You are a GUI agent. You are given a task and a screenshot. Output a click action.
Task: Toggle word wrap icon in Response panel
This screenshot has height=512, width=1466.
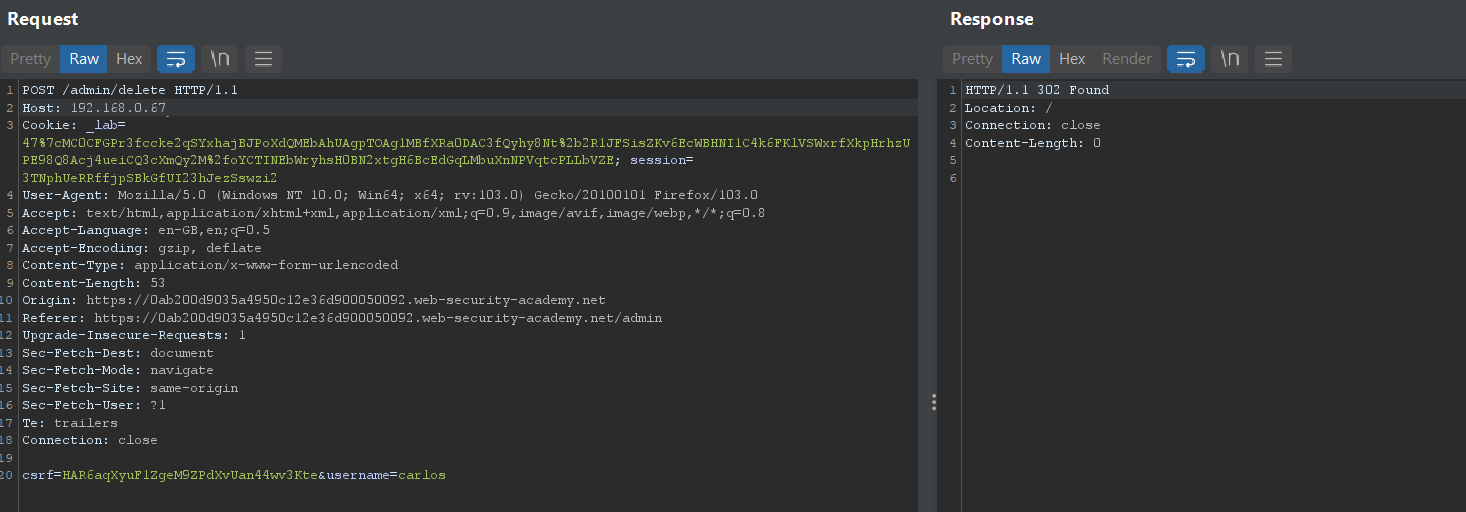pos(1186,59)
